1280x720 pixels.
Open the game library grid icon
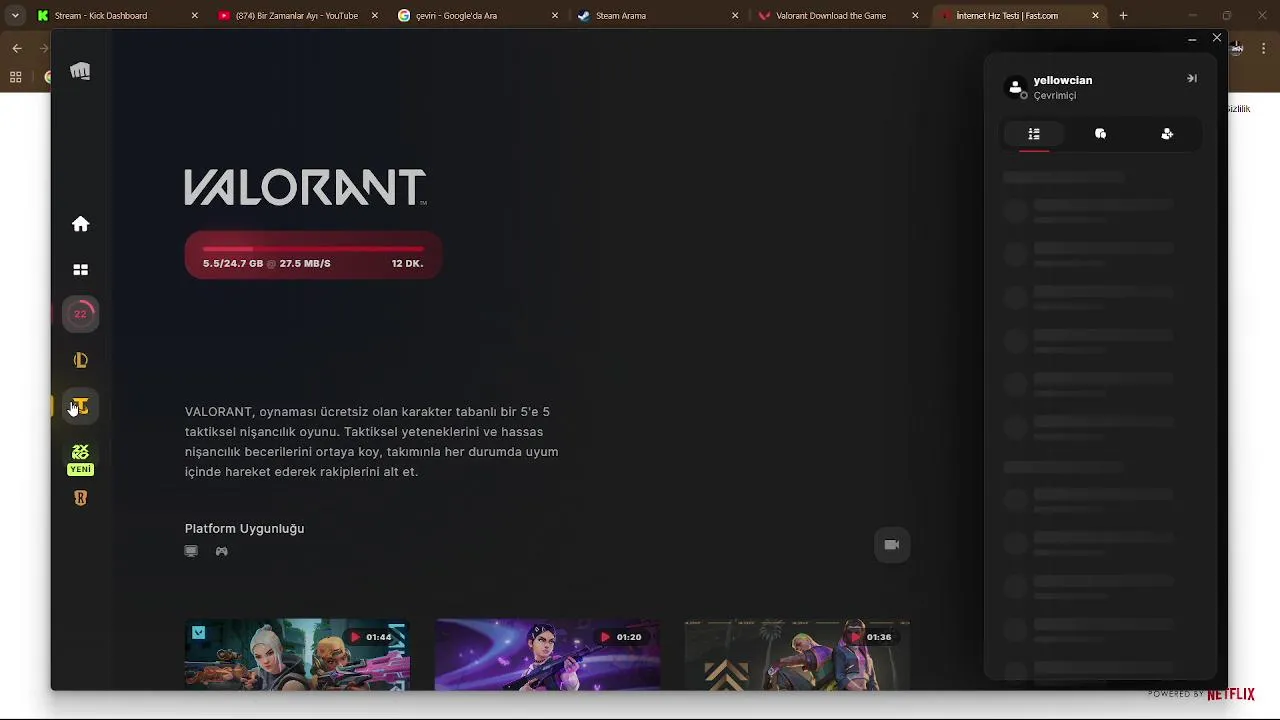81,270
